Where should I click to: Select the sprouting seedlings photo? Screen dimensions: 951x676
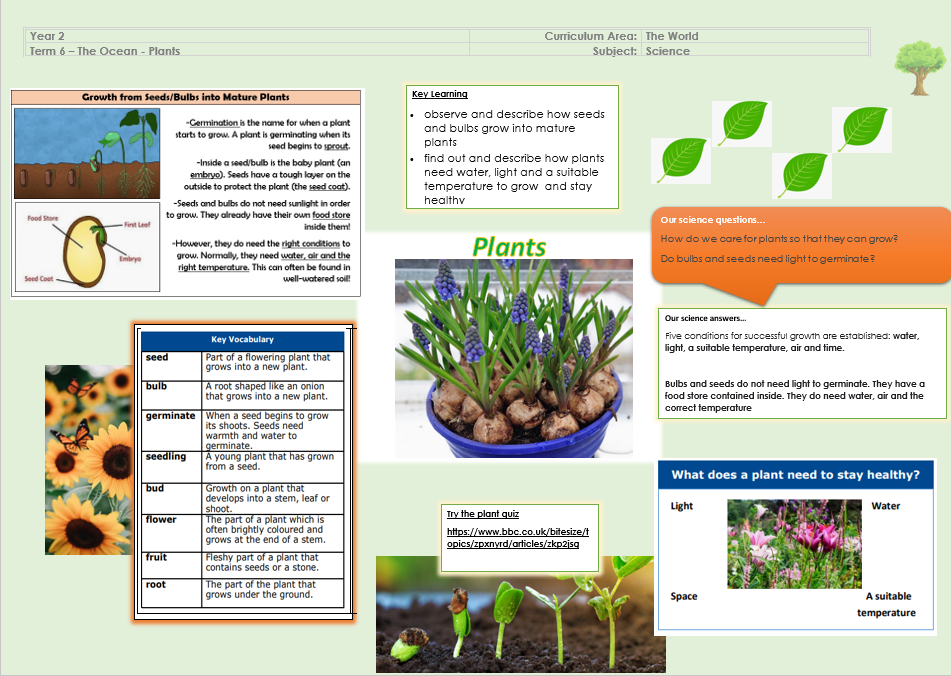[514, 614]
